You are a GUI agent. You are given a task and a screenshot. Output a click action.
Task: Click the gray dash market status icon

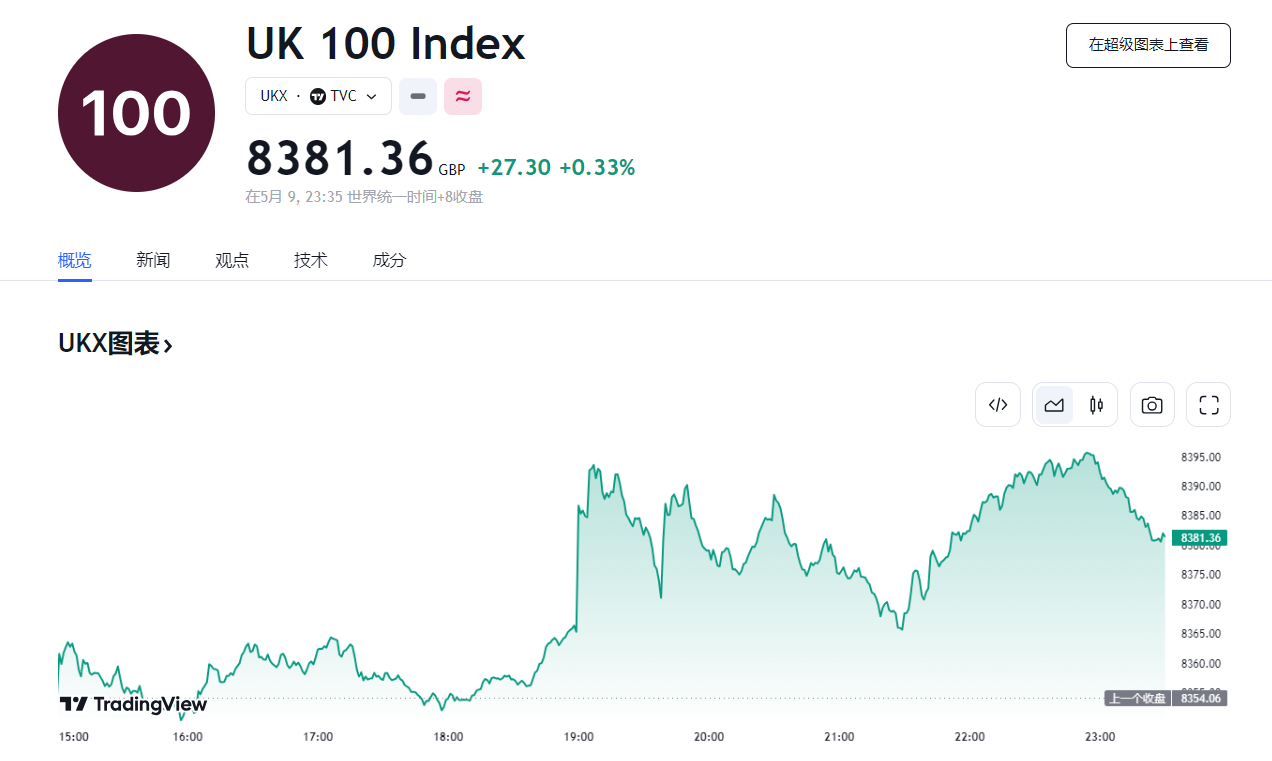tap(418, 96)
